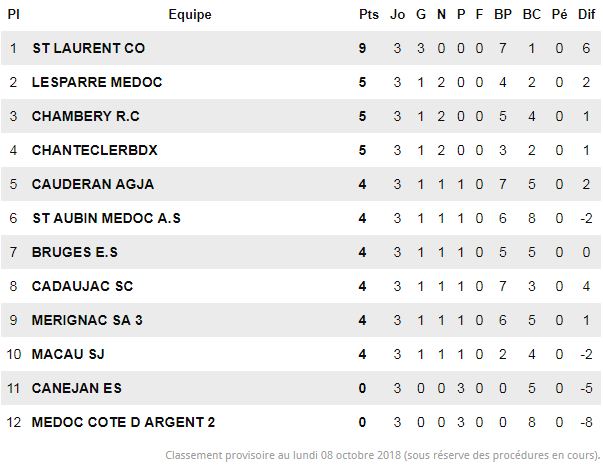
Task: Open the LESPARRE MEDOC team entry
Action: (x=97, y=82)
